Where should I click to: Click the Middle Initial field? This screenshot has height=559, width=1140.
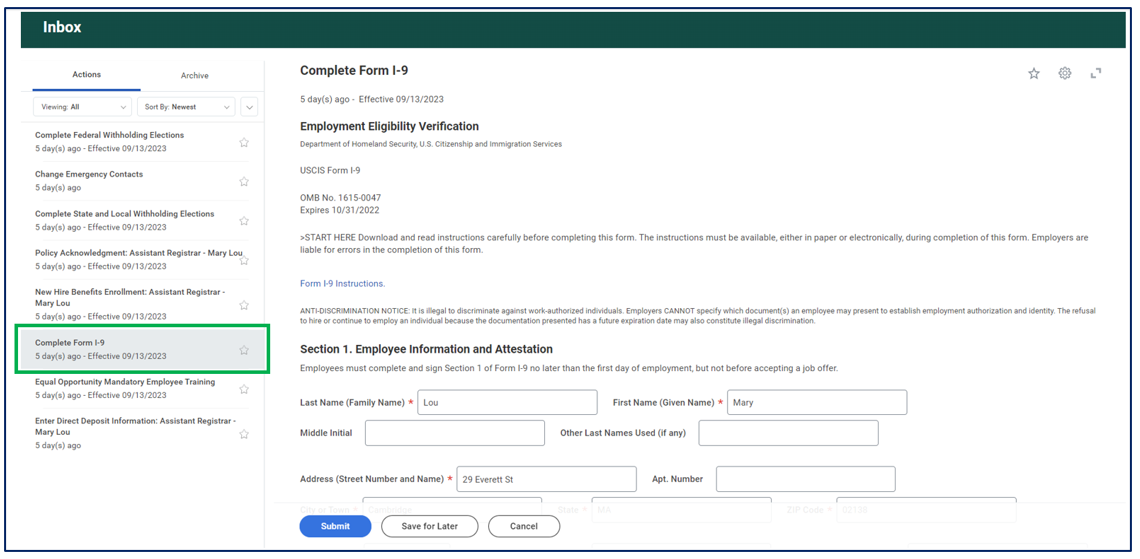(454, 433)
